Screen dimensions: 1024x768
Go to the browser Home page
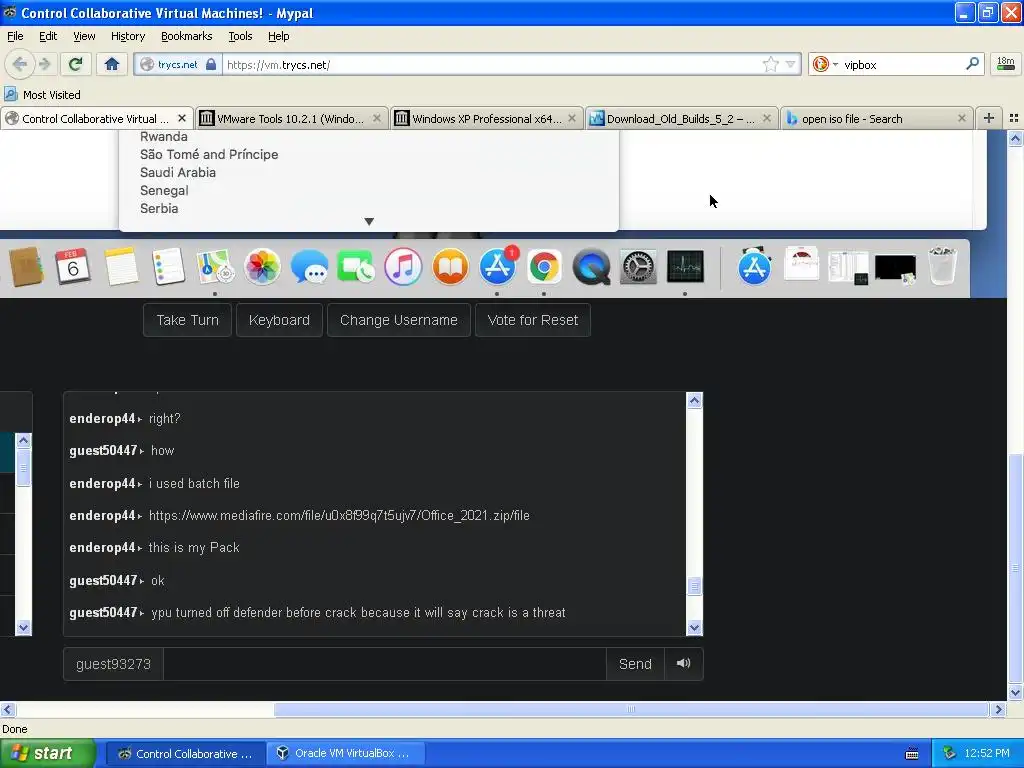pos(112,64)
